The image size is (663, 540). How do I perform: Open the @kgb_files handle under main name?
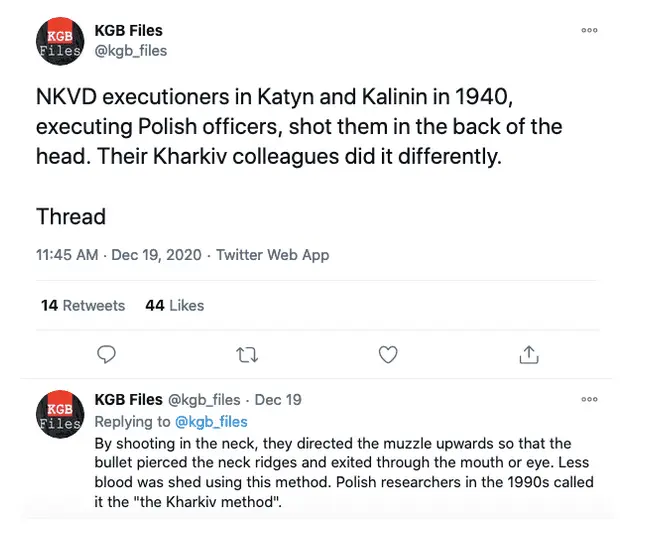click(130, 50)
